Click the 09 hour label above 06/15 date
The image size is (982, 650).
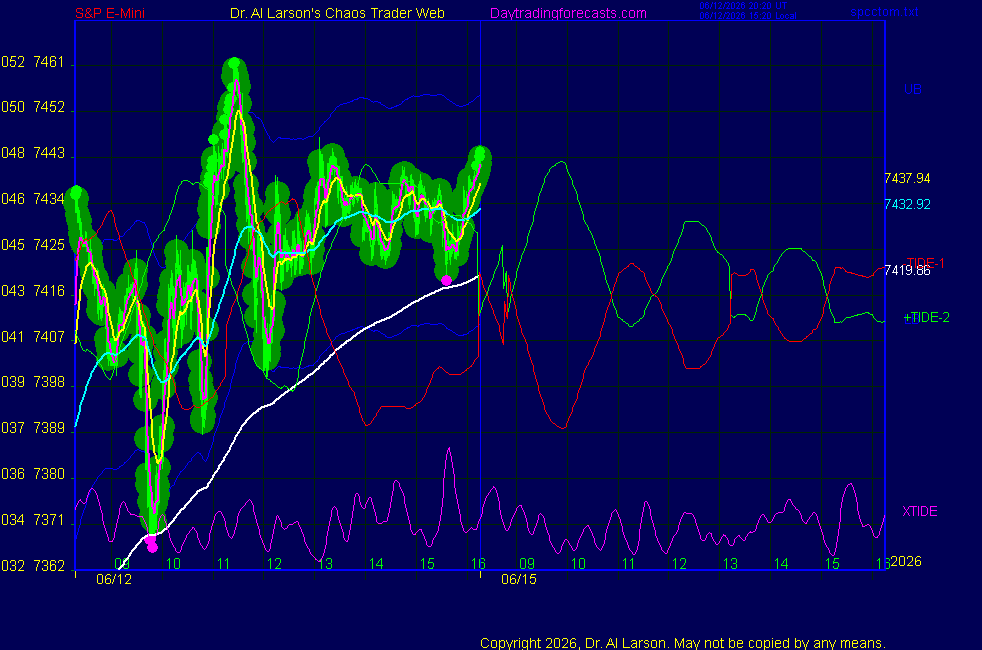click(527, 564)
